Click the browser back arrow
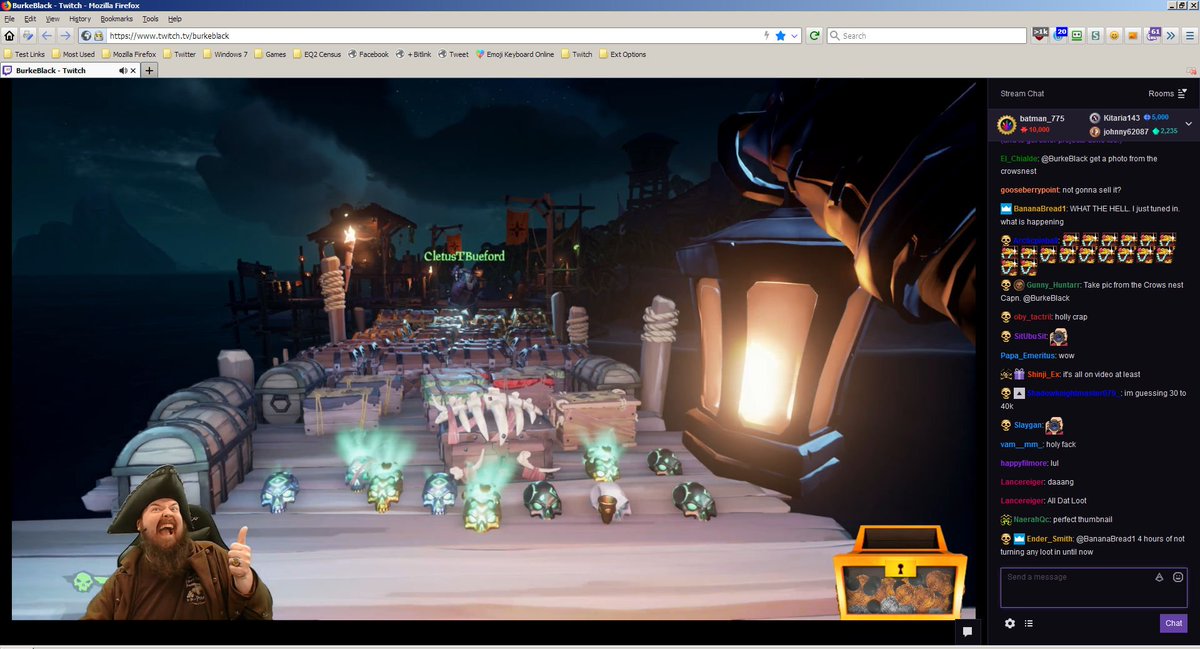Viewport: 1200px width, 649px height. (x=46, y=36)
